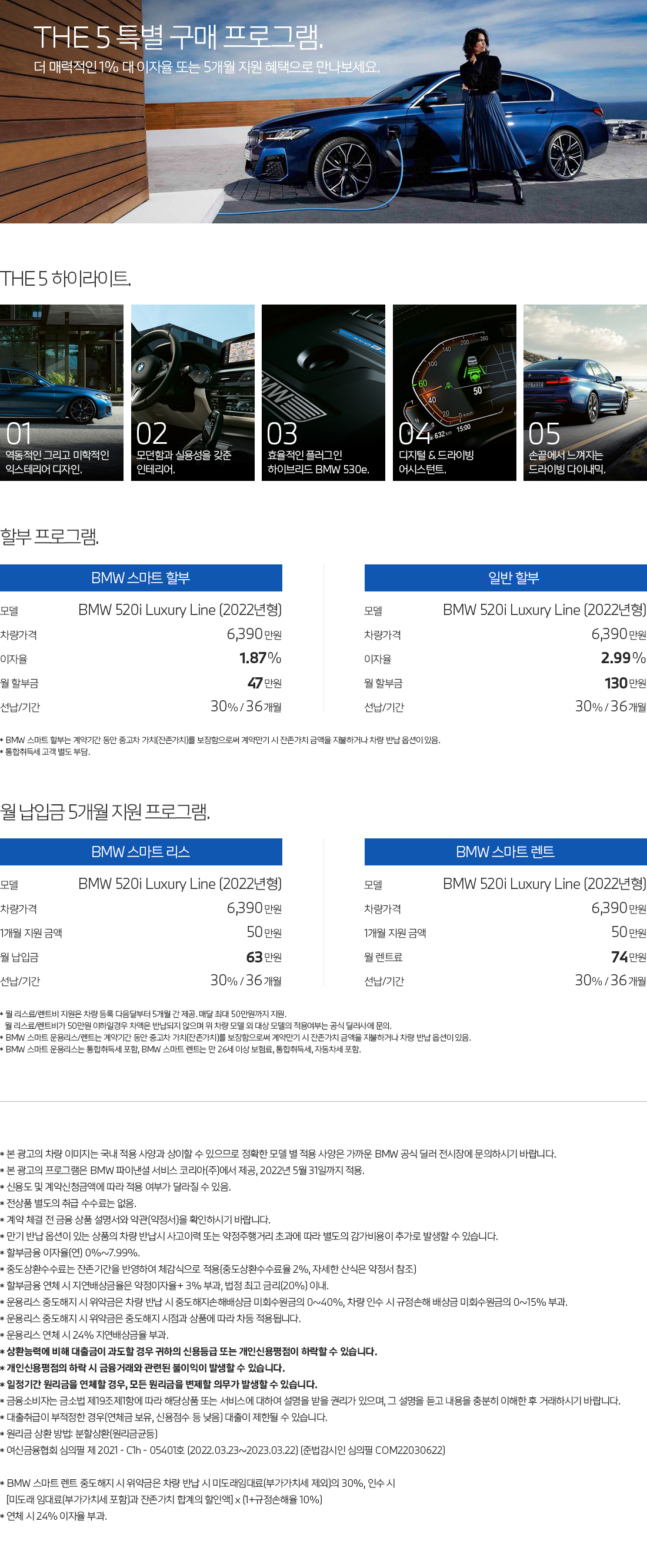The width and height of the screenshot is (647, 1568).
Task: Click the disclaimer '운용리스 연체 시 24% 지연배상금율 부과.'
Action: pos(85,1334)
